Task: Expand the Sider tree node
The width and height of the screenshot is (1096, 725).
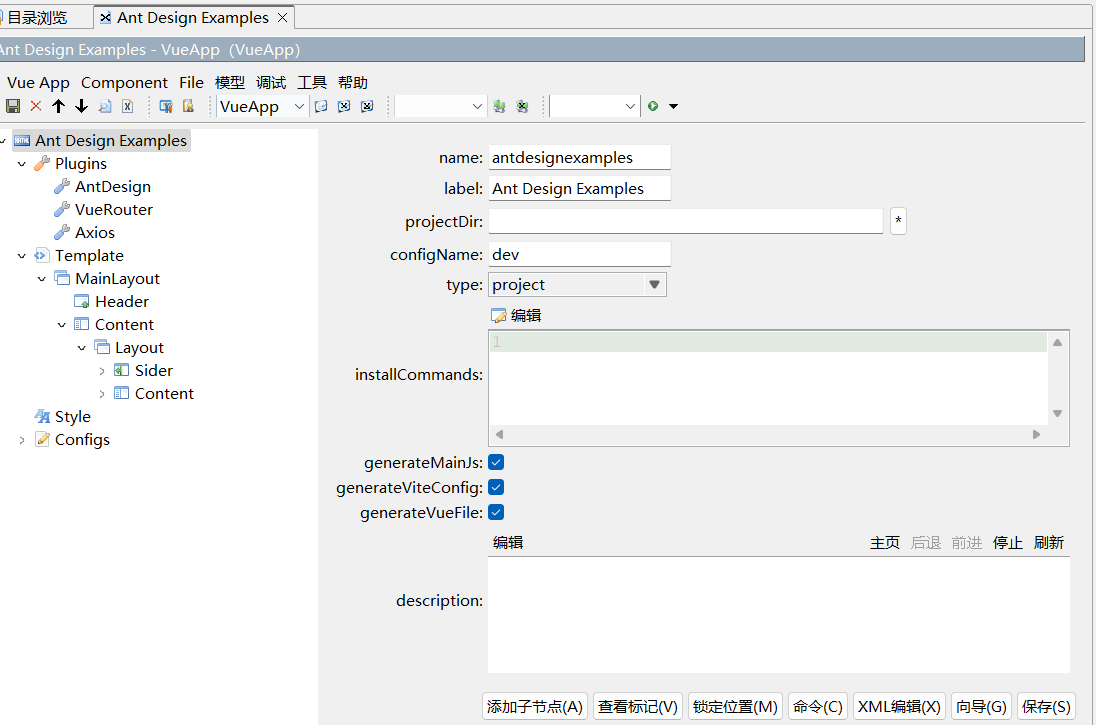Action: click(102, 371)
